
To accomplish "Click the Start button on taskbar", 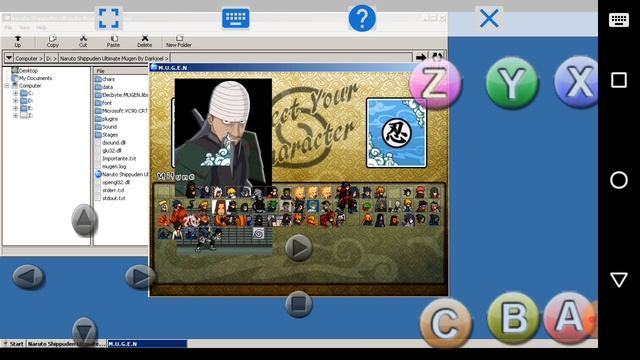I will click(13, 344).
